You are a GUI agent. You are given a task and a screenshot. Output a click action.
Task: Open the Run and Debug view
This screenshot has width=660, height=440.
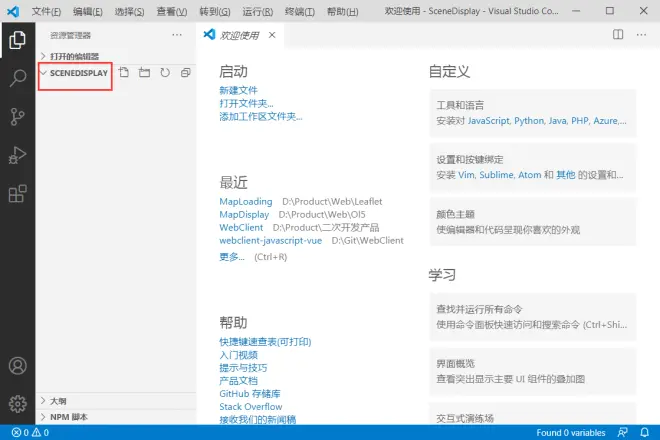(x=17, y=155)
